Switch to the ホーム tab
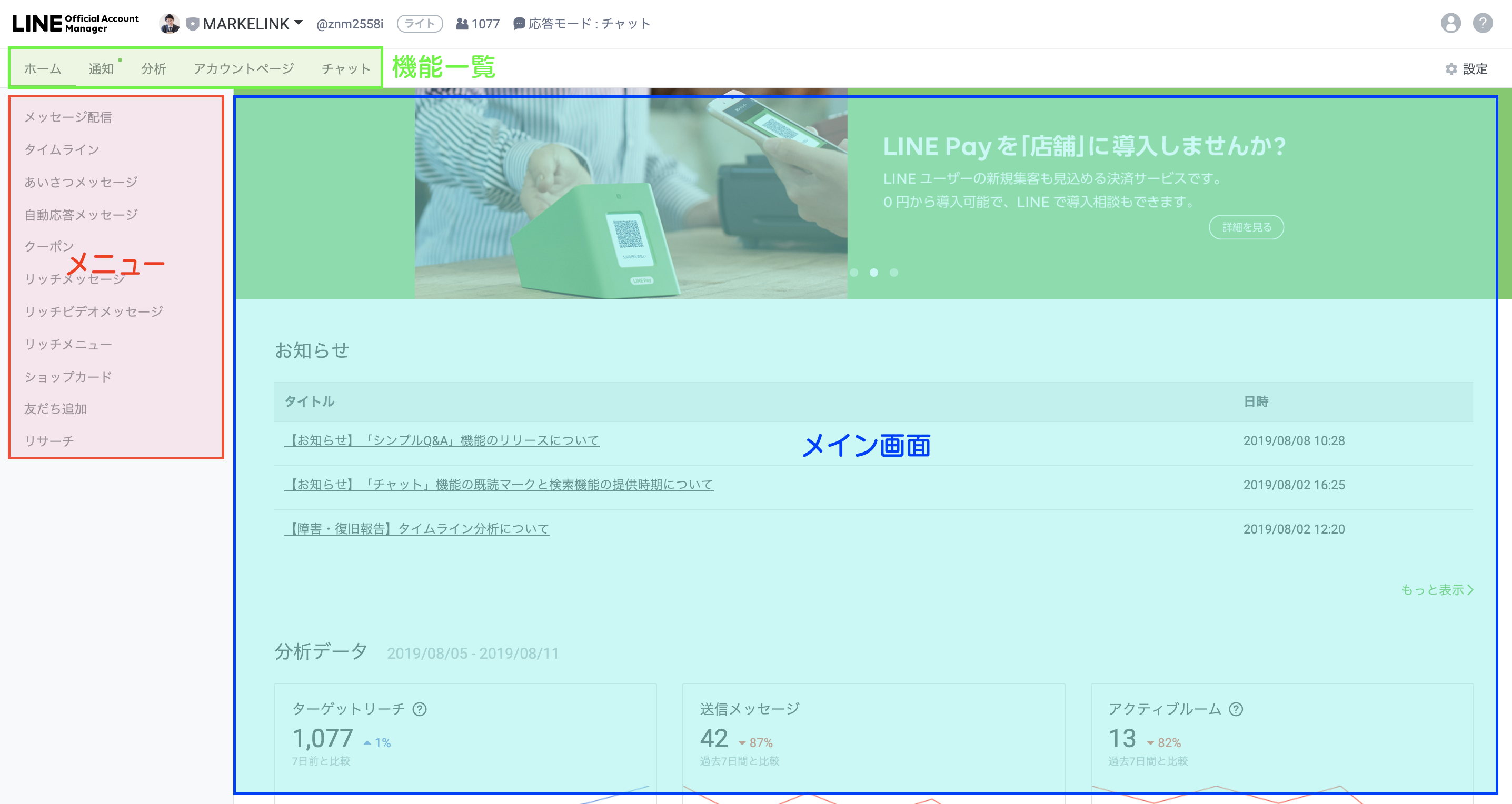 tap(43, 68)
